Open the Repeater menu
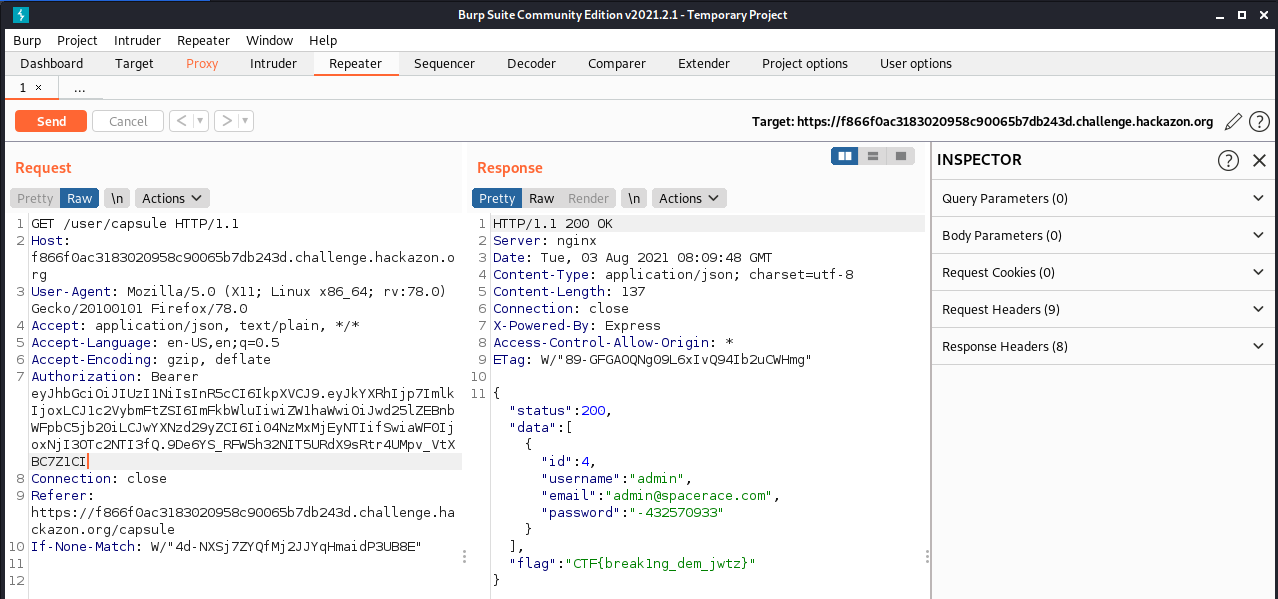Viewport: 1278px width, 599px height. (203, 40)
